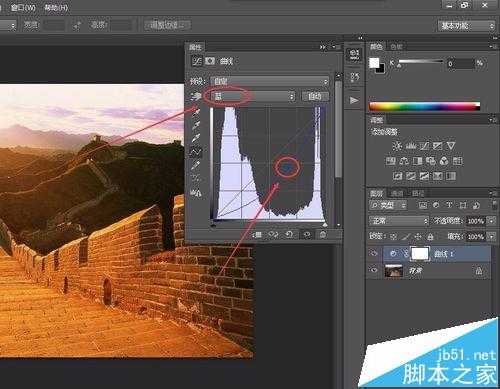Collapse the Properties panel with double arrows
The height and width of the screenshot is (389, 500).
point(322,47)
